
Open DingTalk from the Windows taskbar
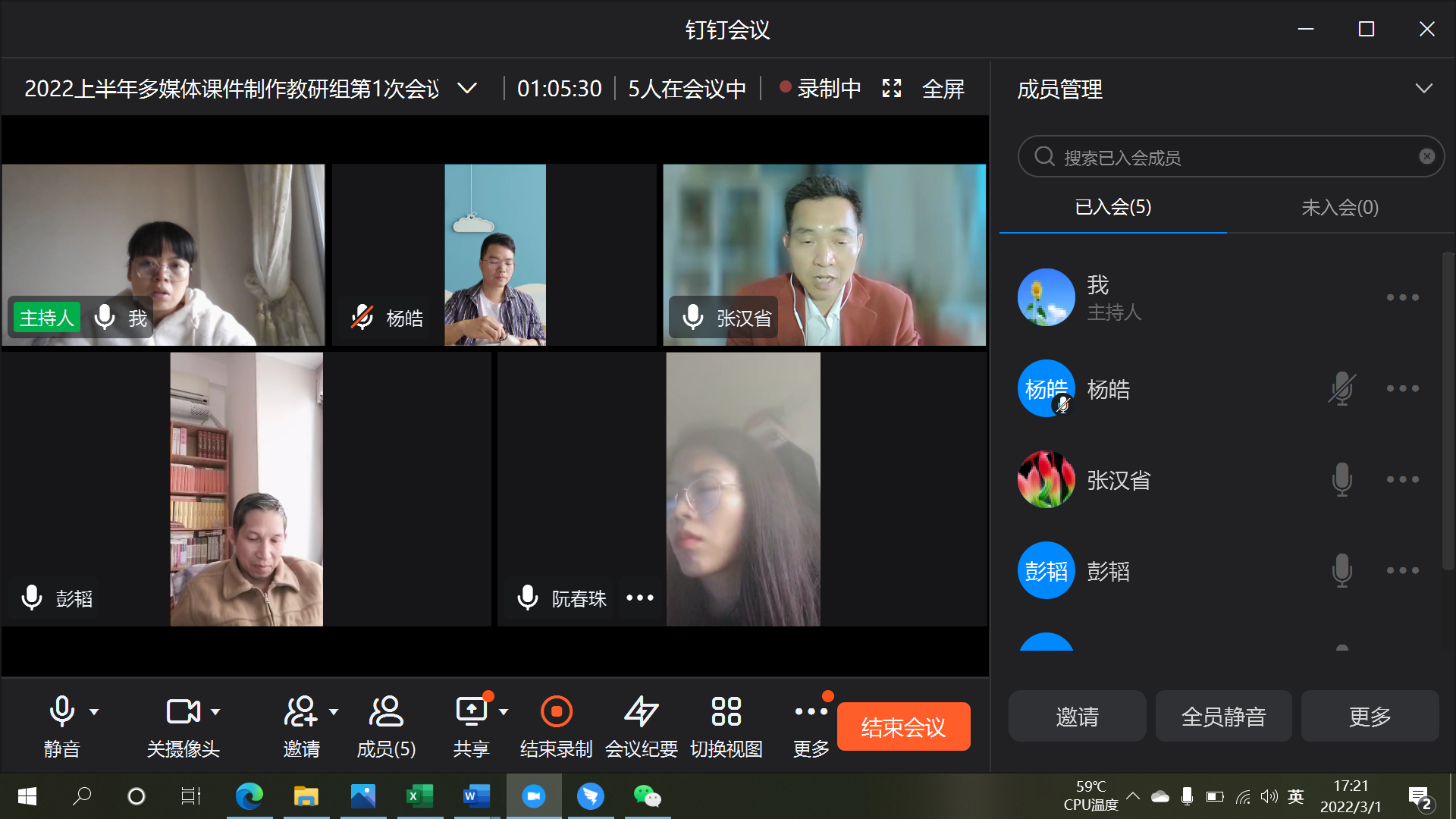pos(591,796)
